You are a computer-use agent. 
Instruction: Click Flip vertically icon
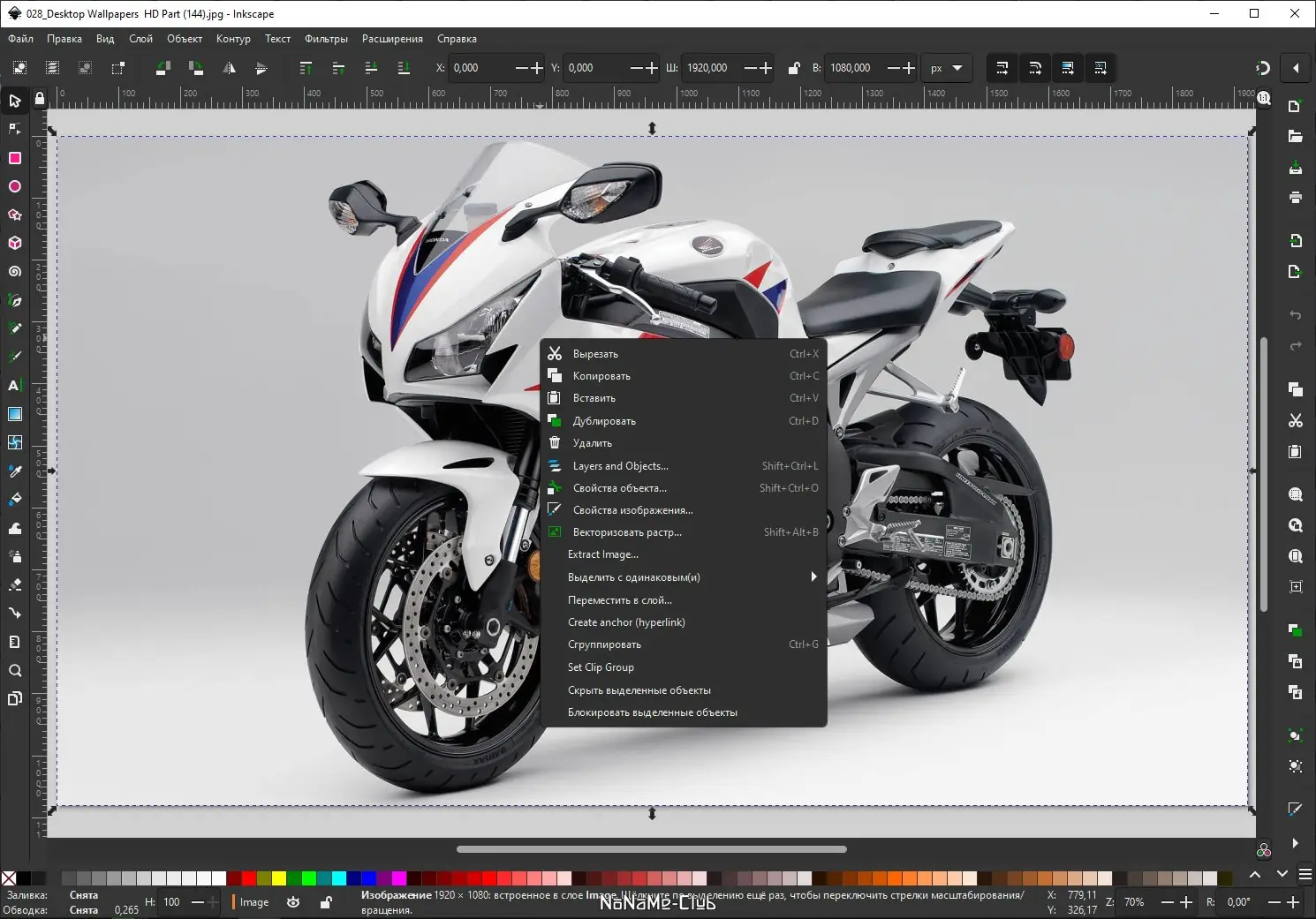261,68
